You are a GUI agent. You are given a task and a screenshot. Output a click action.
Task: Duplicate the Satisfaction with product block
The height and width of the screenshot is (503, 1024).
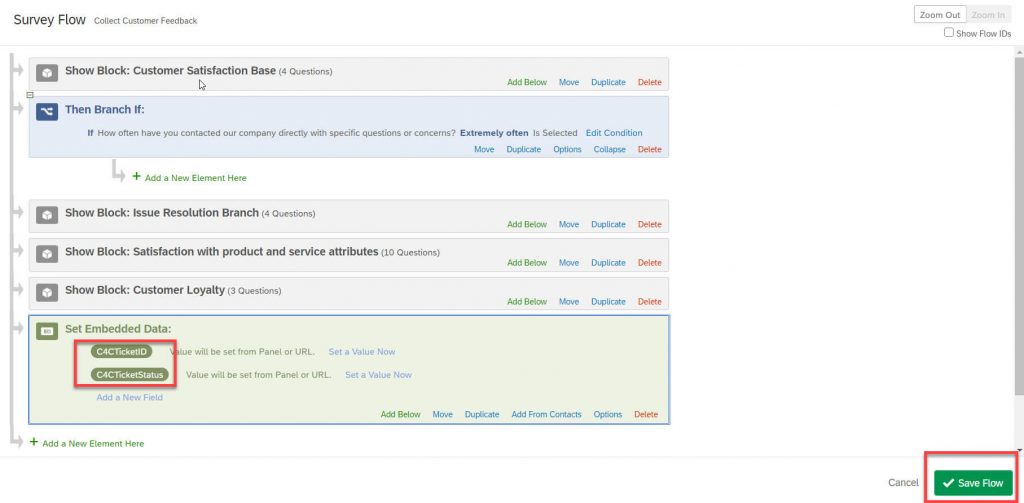pos(608,263)
